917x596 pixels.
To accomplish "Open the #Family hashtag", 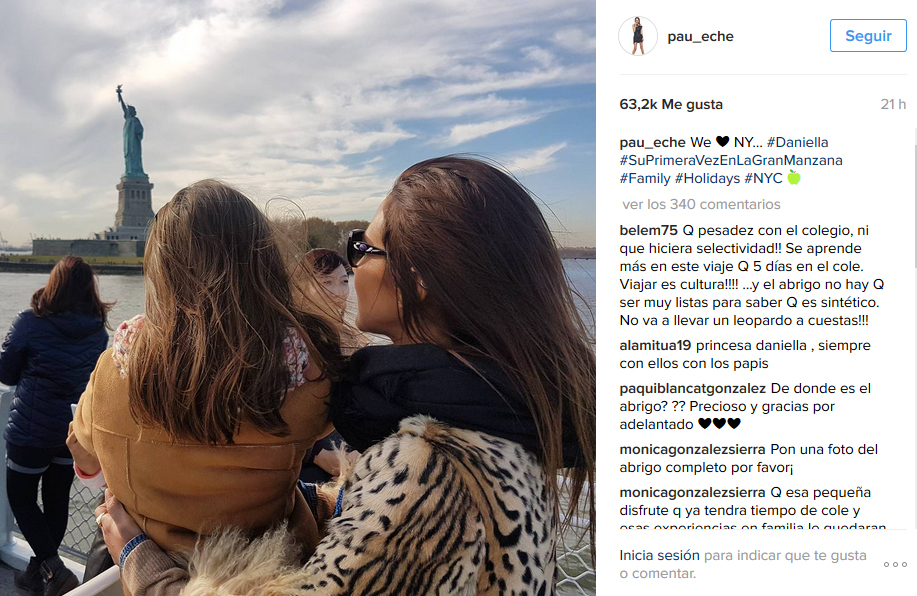I will coord(645,178).
